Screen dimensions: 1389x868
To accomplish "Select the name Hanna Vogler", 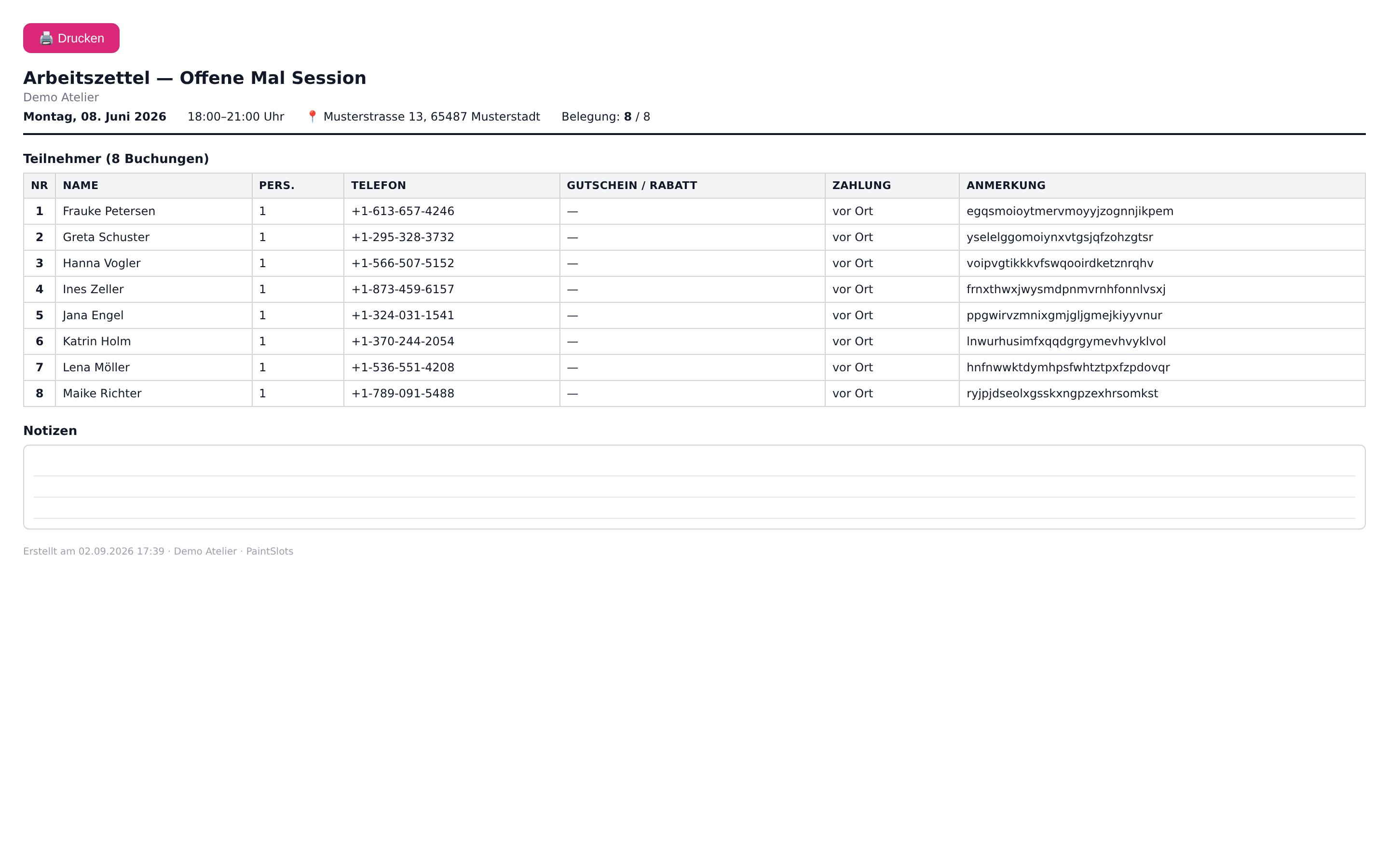I will [102, 263].
